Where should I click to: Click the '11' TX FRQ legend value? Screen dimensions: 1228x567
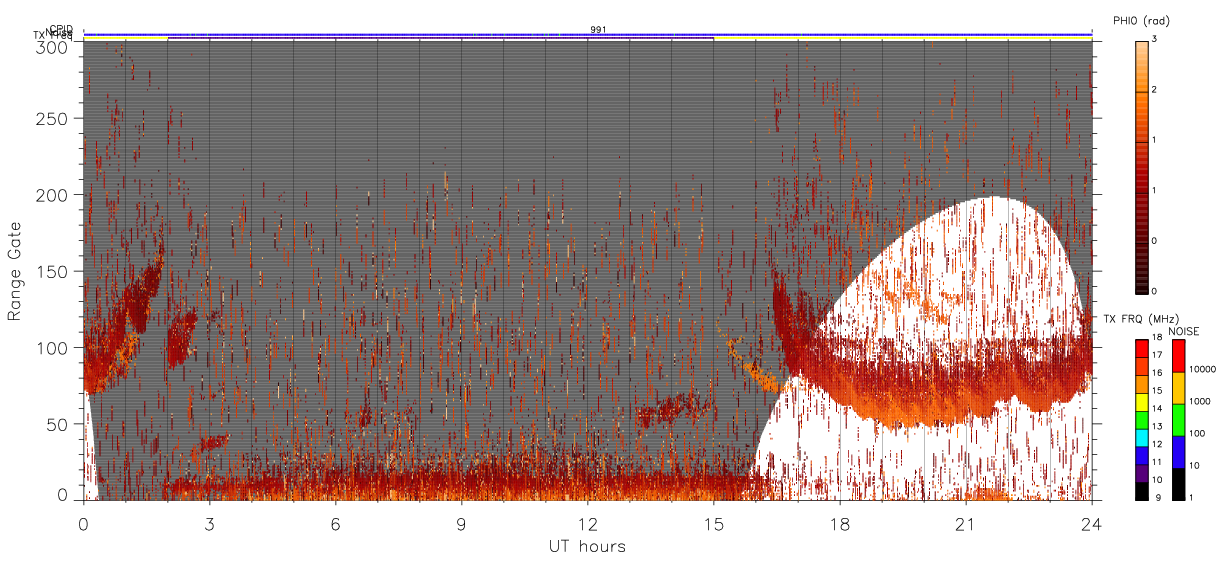1157,461
